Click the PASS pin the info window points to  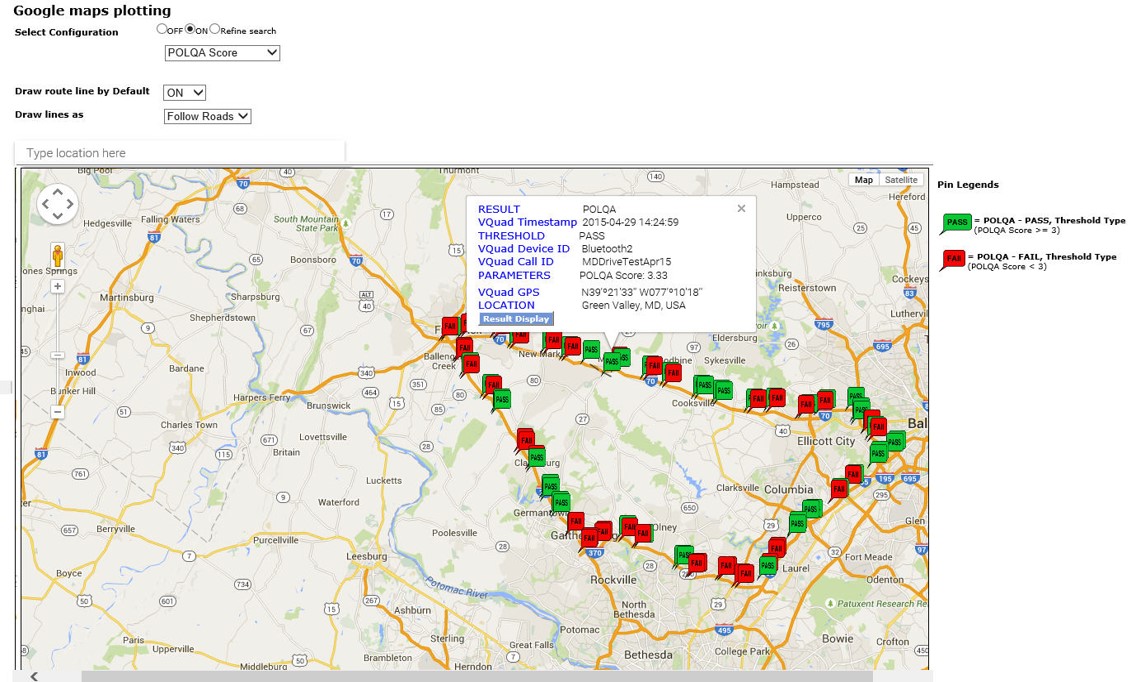611,361
